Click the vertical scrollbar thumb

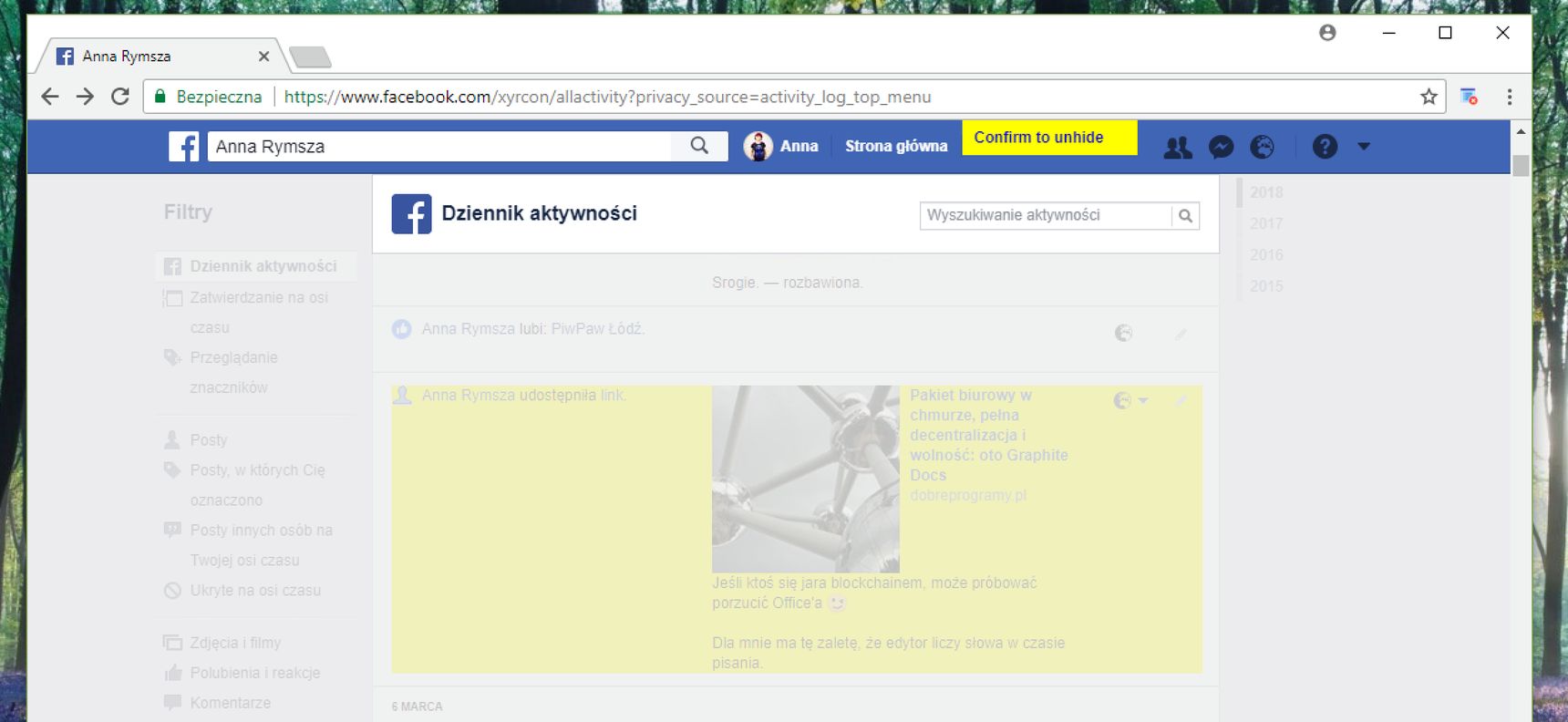(x=1521, y=166)
